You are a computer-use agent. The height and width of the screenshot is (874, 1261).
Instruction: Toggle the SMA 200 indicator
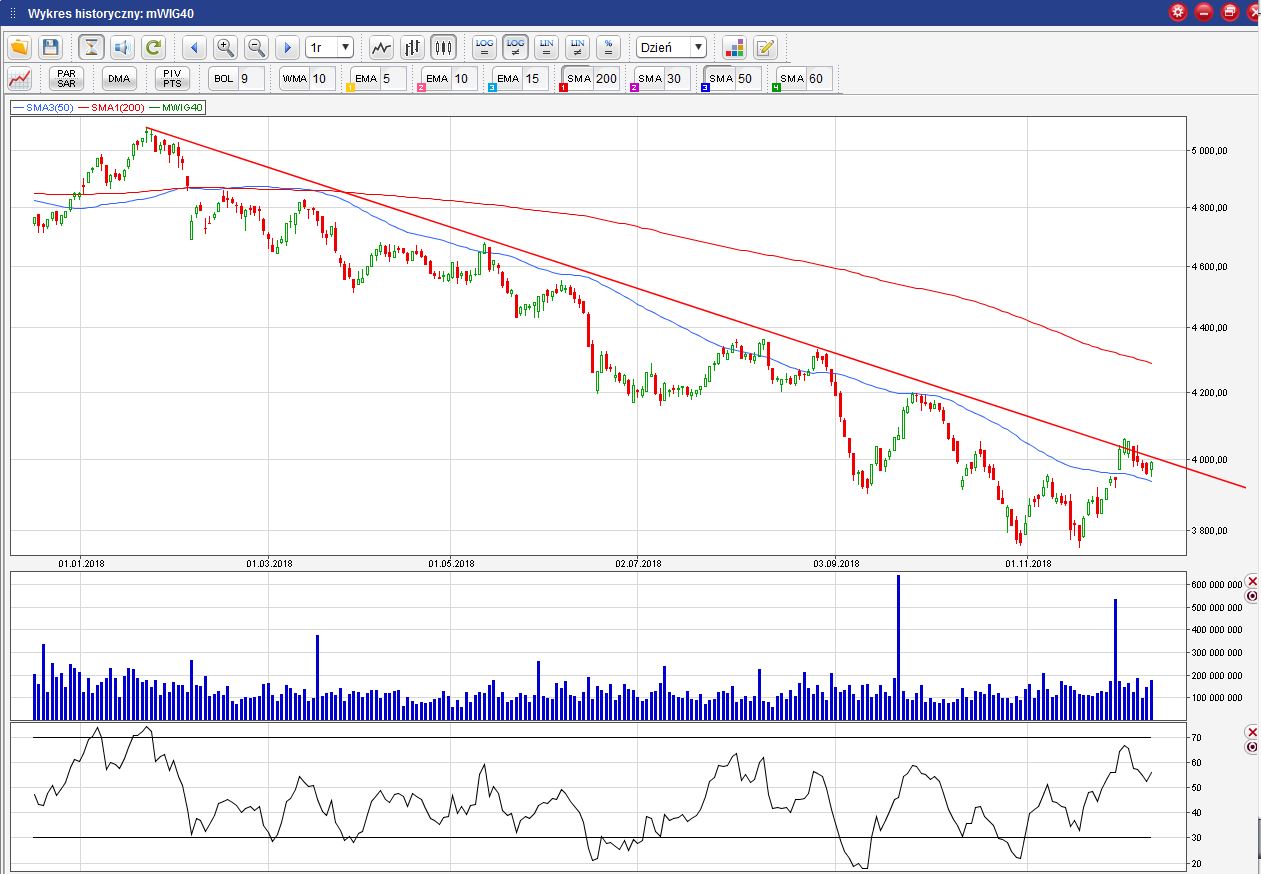[x=578, y=78]
